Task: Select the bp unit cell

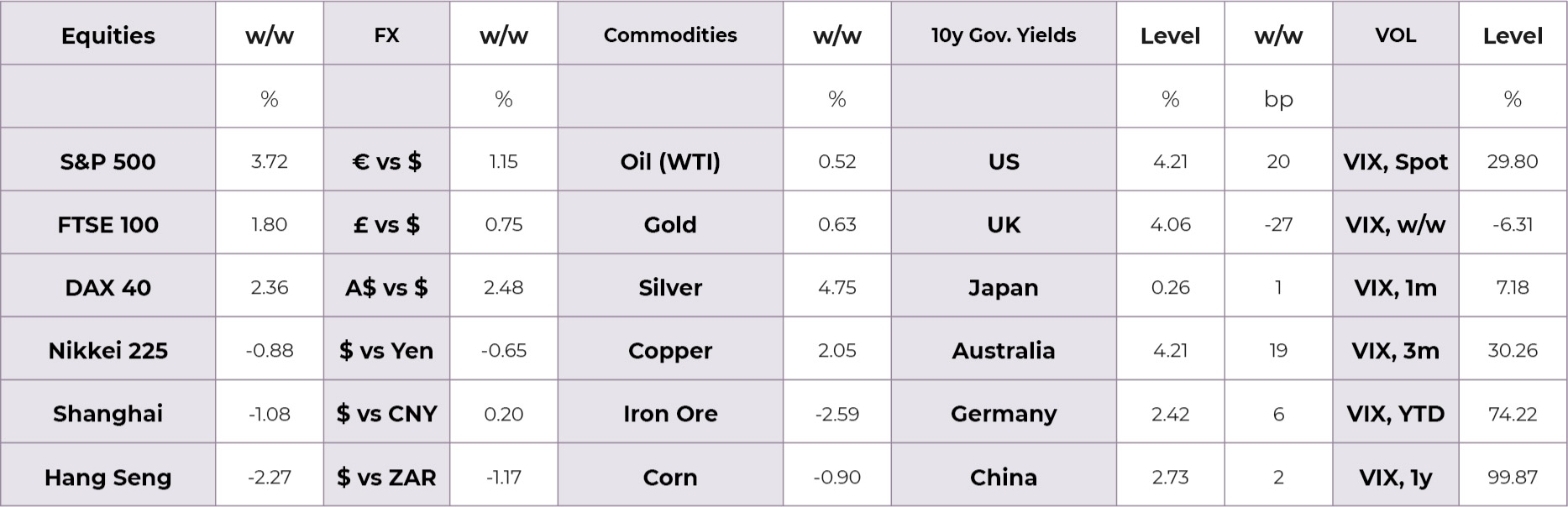Action: click(1278, 99)
